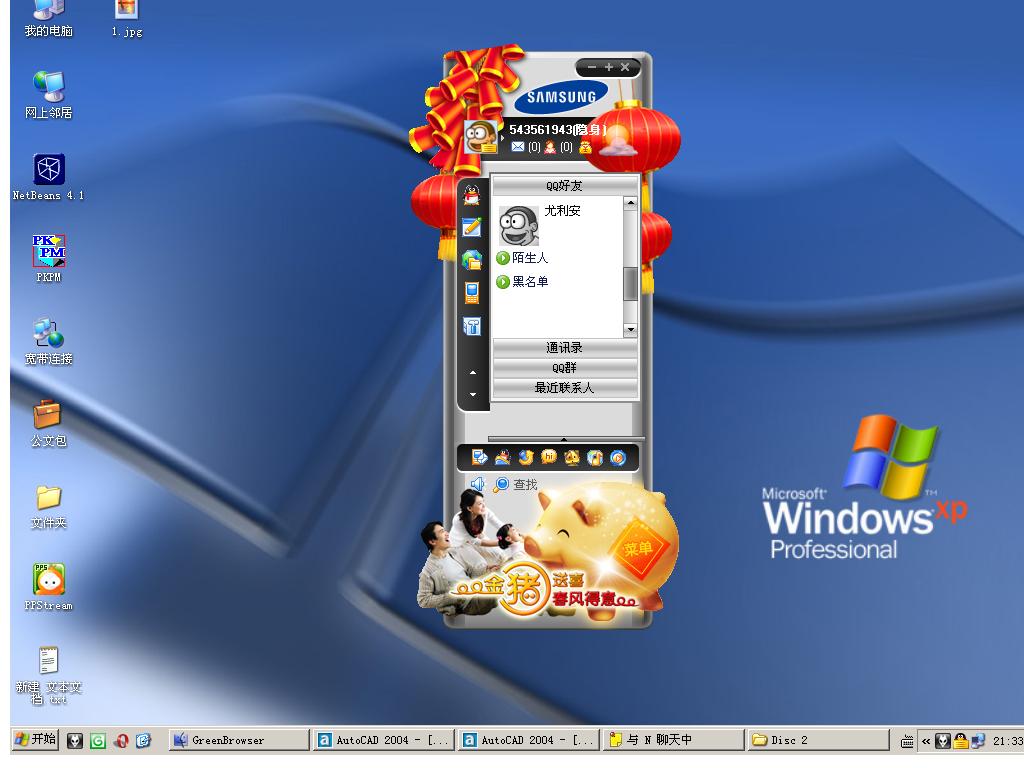Launch the green G quick launch icon
The height and width of the screenshot is (768, 1024).
tap(97, 741)
